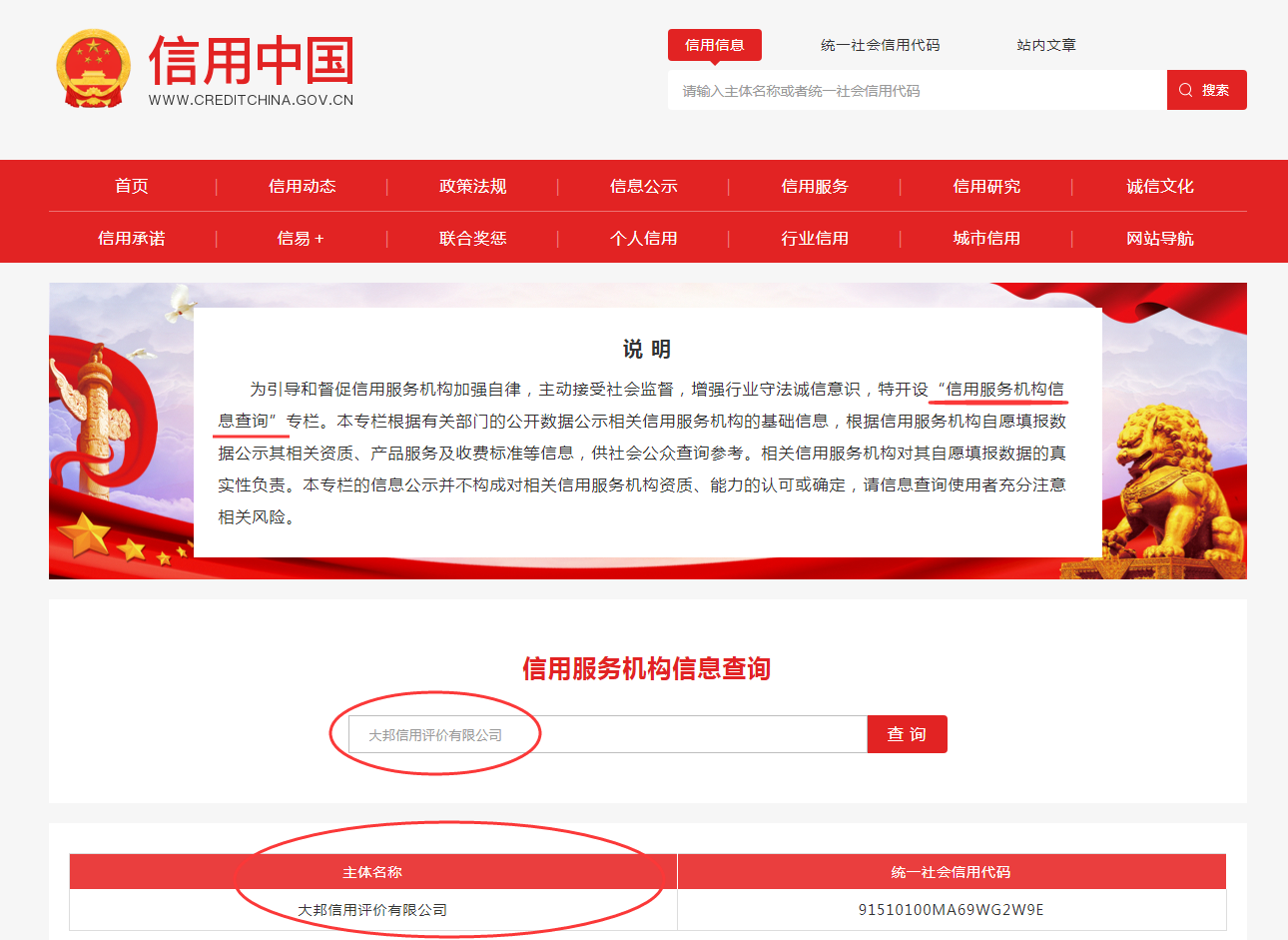Viewport: 1288px width, 940px height.
Task: Click the 大邦信用评价有限公司 query input field
Action: click(608, 734)
